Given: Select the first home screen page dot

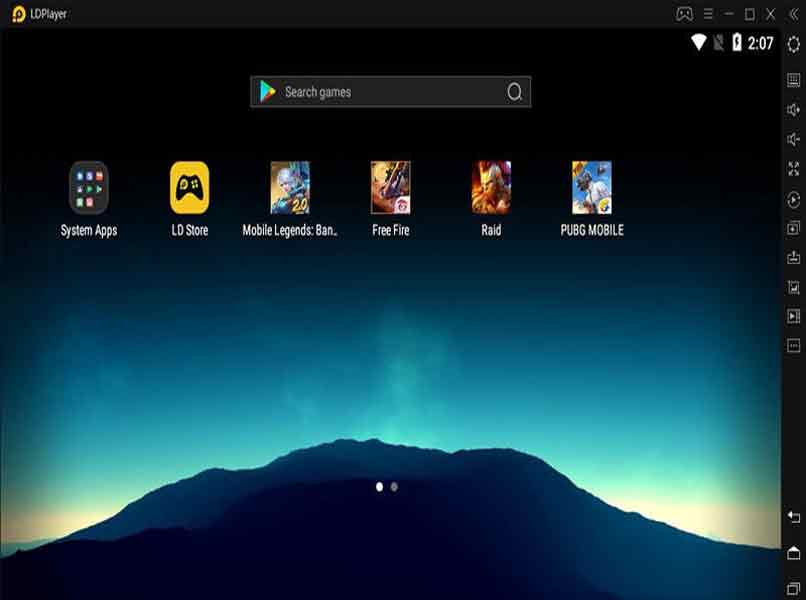Looking at the screenshot, I should (x=379, y=486).
